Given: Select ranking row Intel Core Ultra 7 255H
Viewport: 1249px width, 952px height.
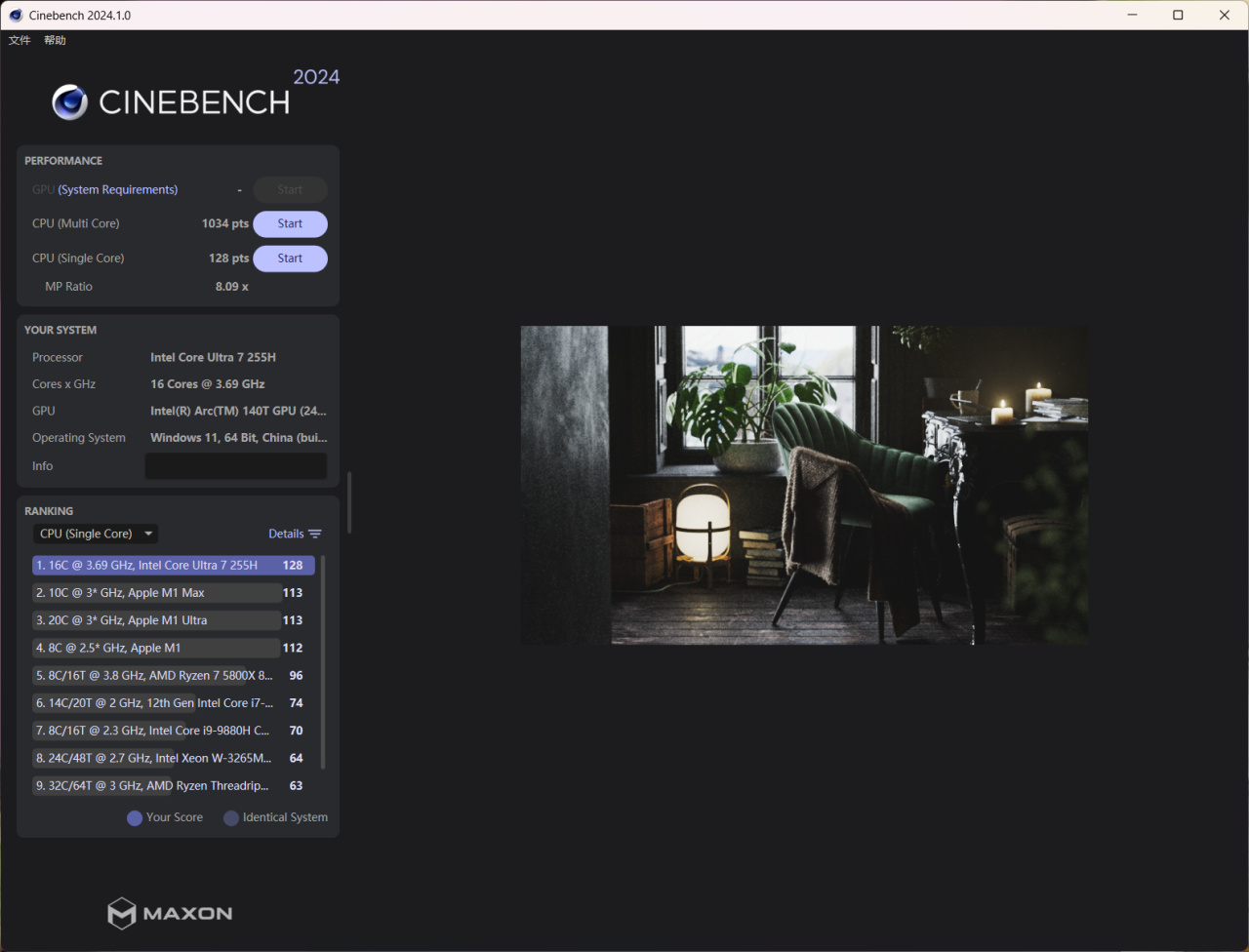Looking at the screenshot, I should tap(174, 566).
